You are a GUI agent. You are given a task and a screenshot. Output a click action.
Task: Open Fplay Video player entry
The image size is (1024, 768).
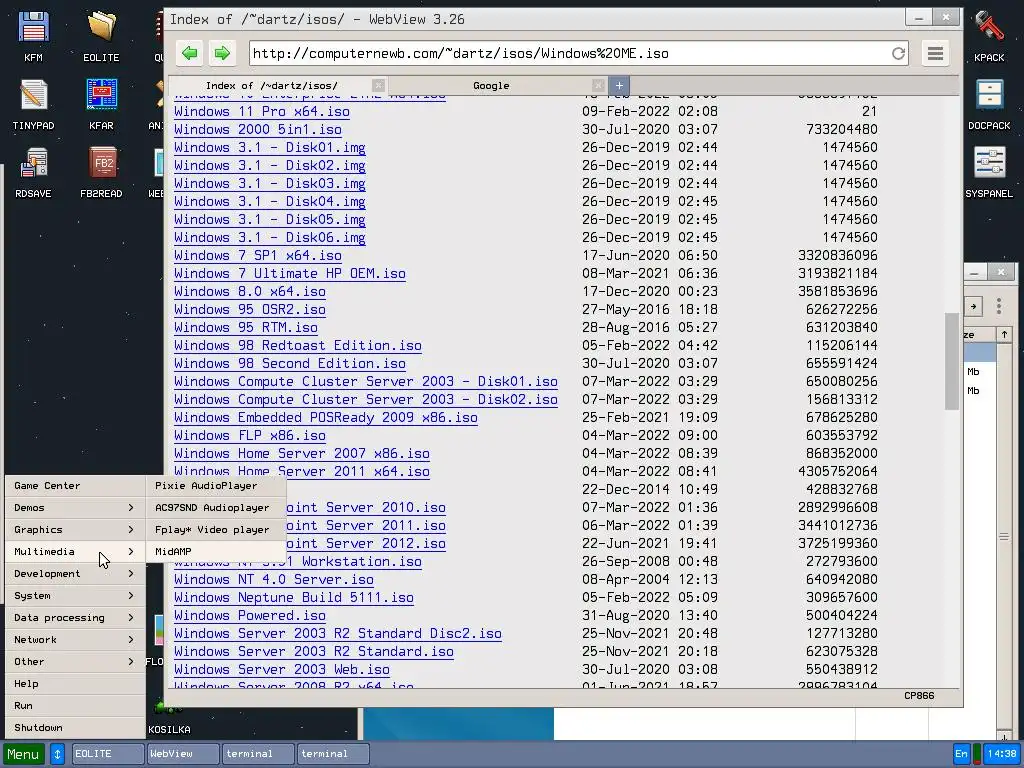point(216,530)
